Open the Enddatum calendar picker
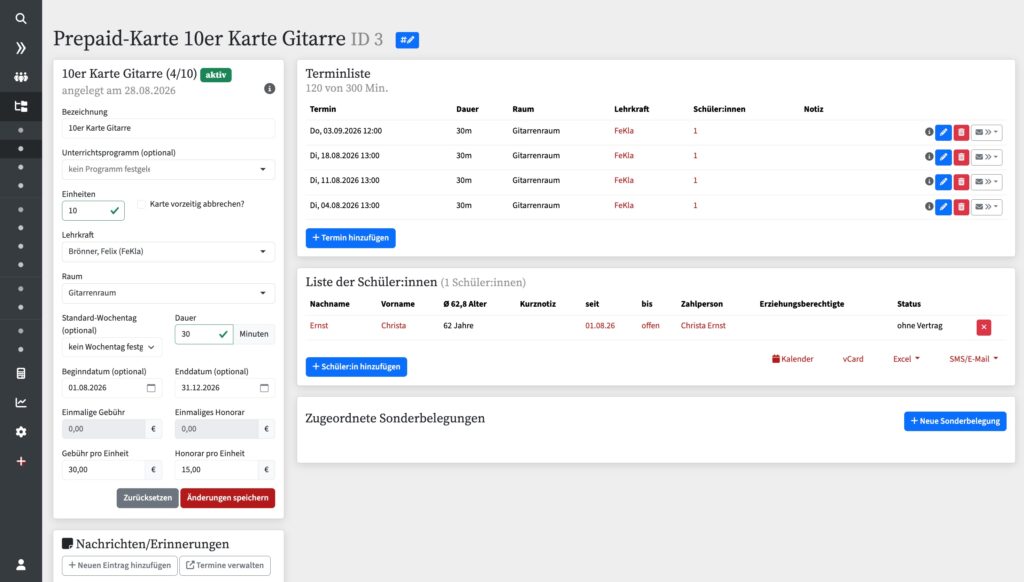Viewport: 1024px width, 582px height. pyautogui.click(x=264, y=388)
